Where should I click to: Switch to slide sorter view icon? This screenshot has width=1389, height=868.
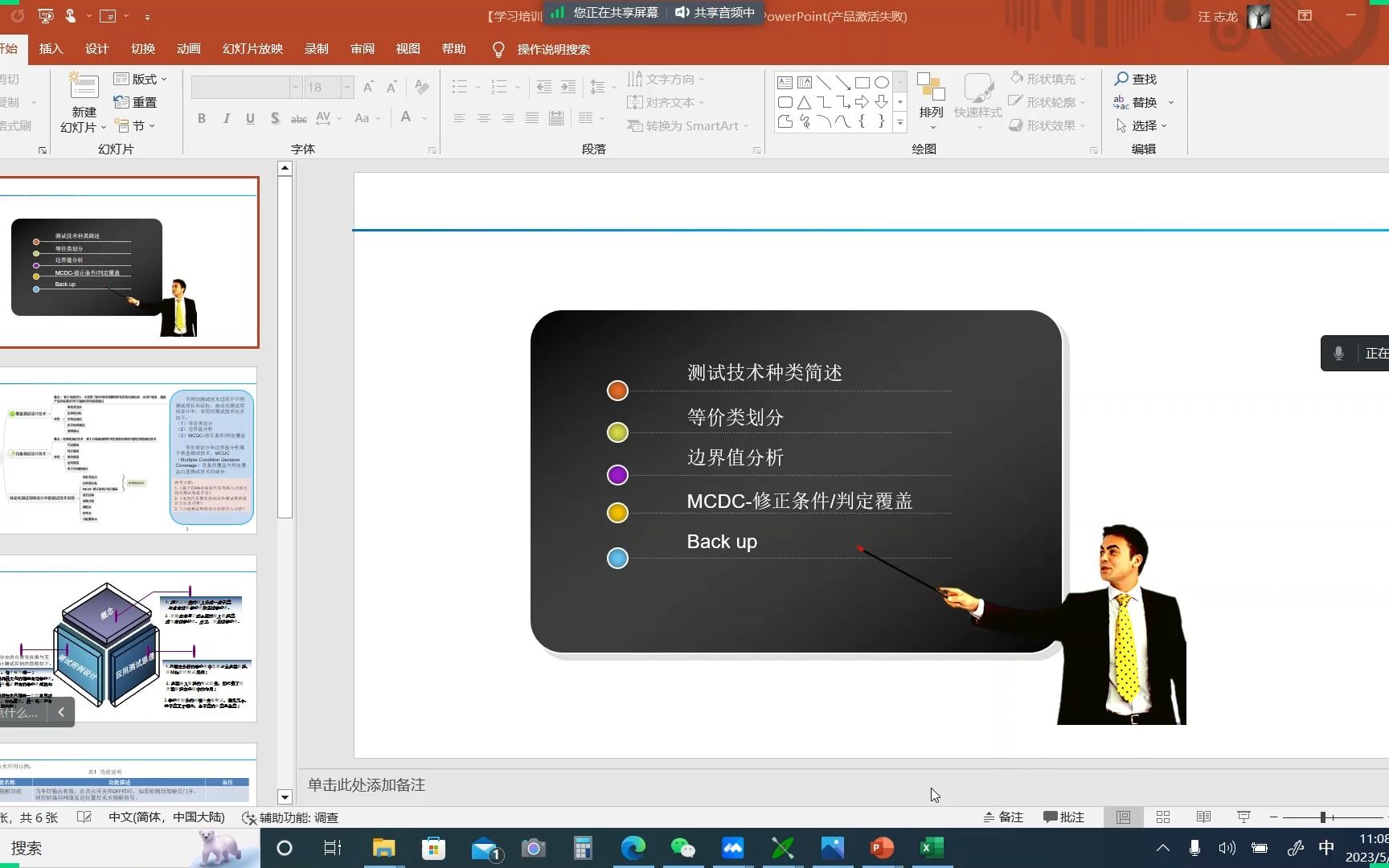coord(1162,817)
